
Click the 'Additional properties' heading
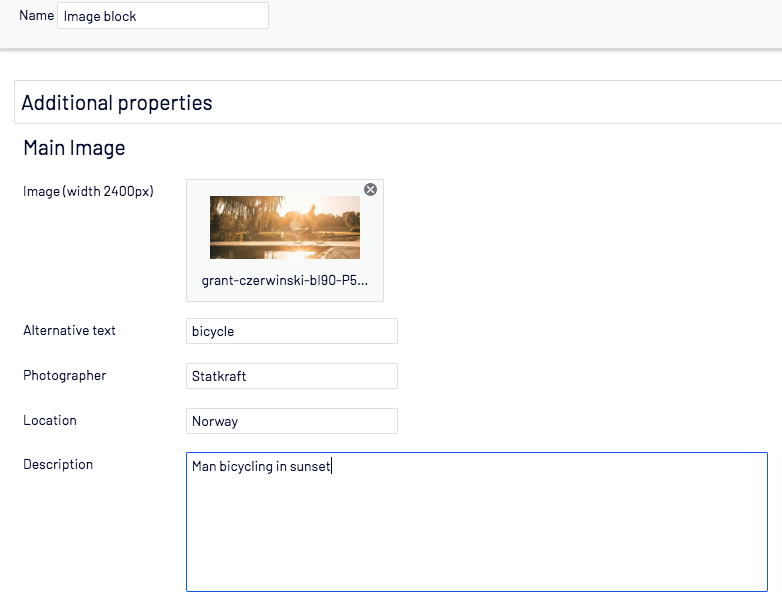pyautogui.click(x=117, y=103)
